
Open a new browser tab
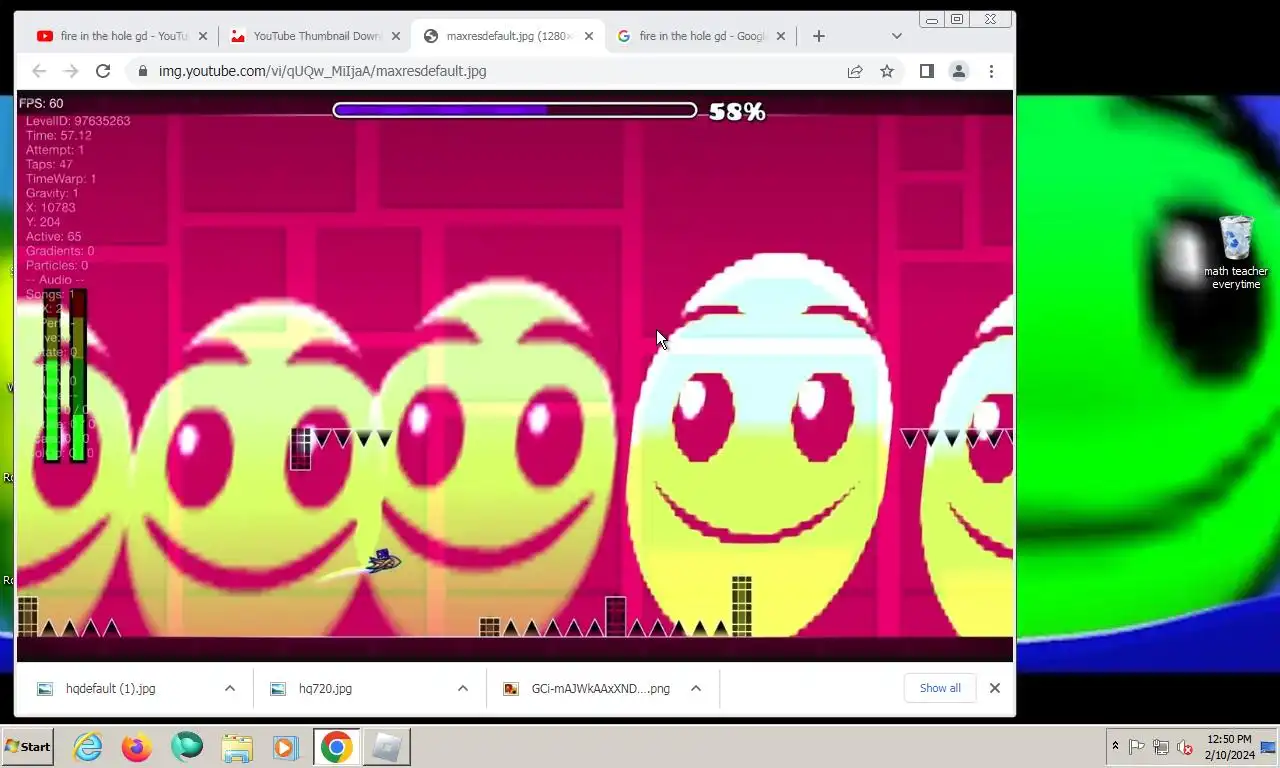(x=819, y=36)
